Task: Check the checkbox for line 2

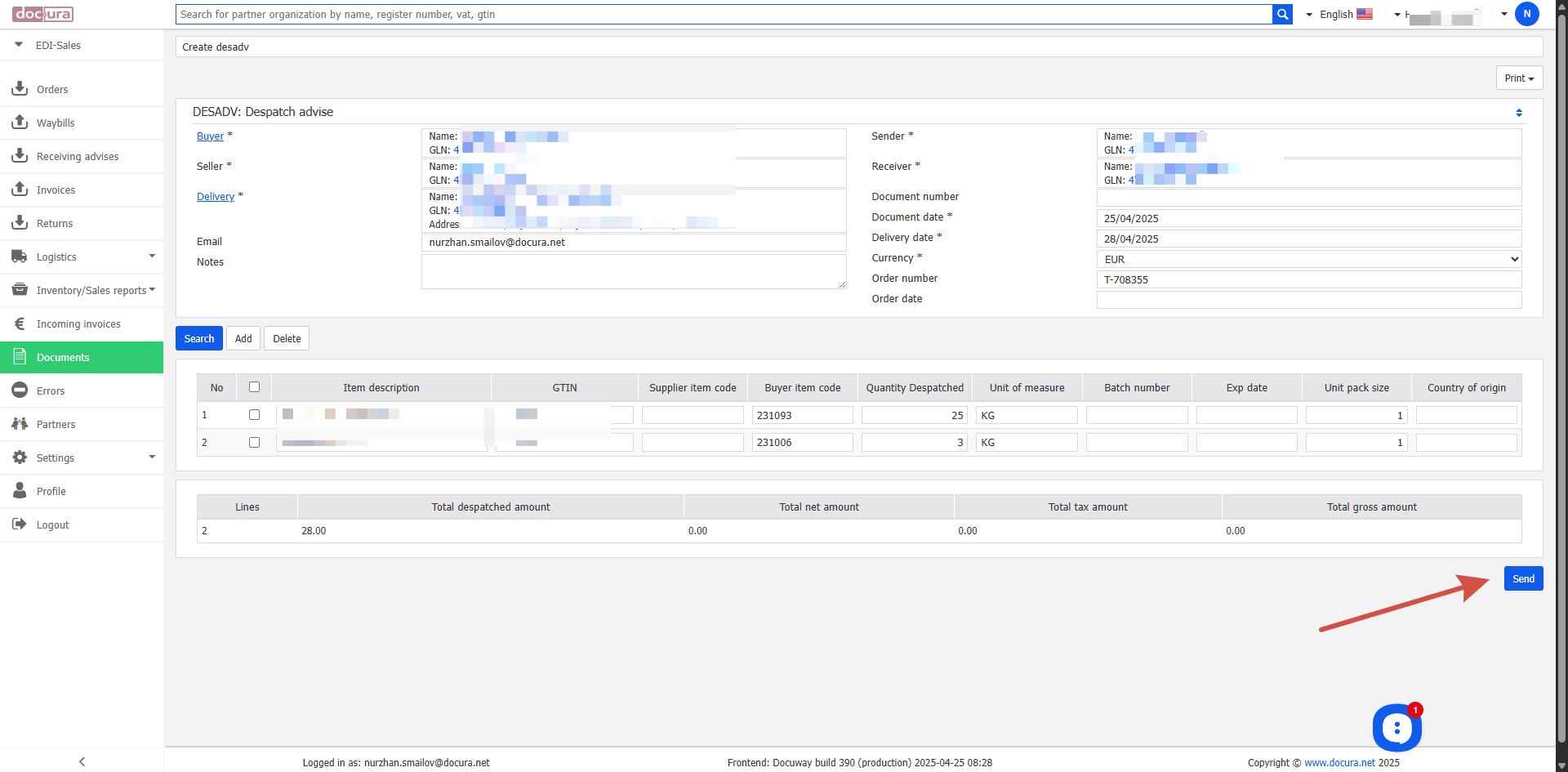Action: coord(254,442)
